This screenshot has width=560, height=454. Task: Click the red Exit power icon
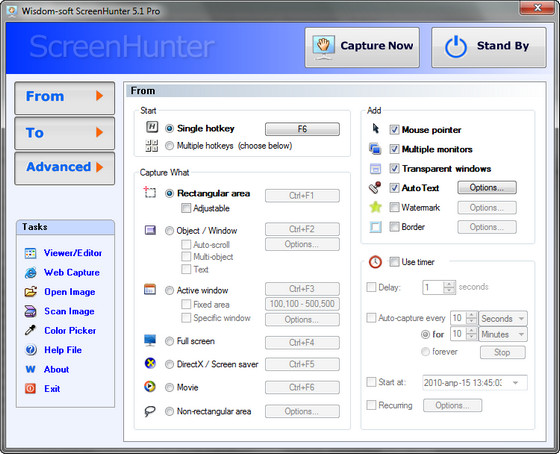(x=30, y=389)
